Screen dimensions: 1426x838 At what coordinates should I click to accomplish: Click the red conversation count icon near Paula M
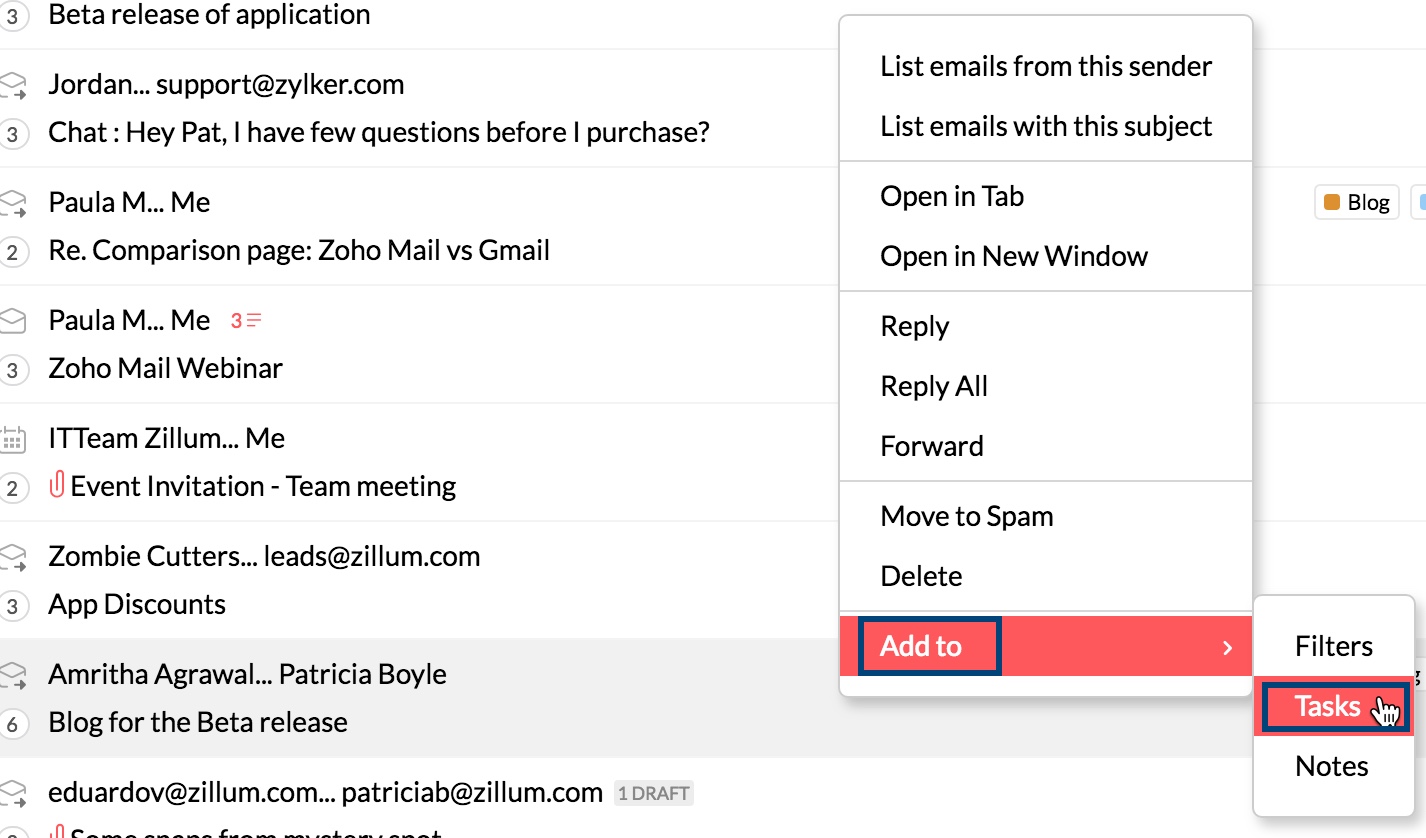click(x=246, y=321)
